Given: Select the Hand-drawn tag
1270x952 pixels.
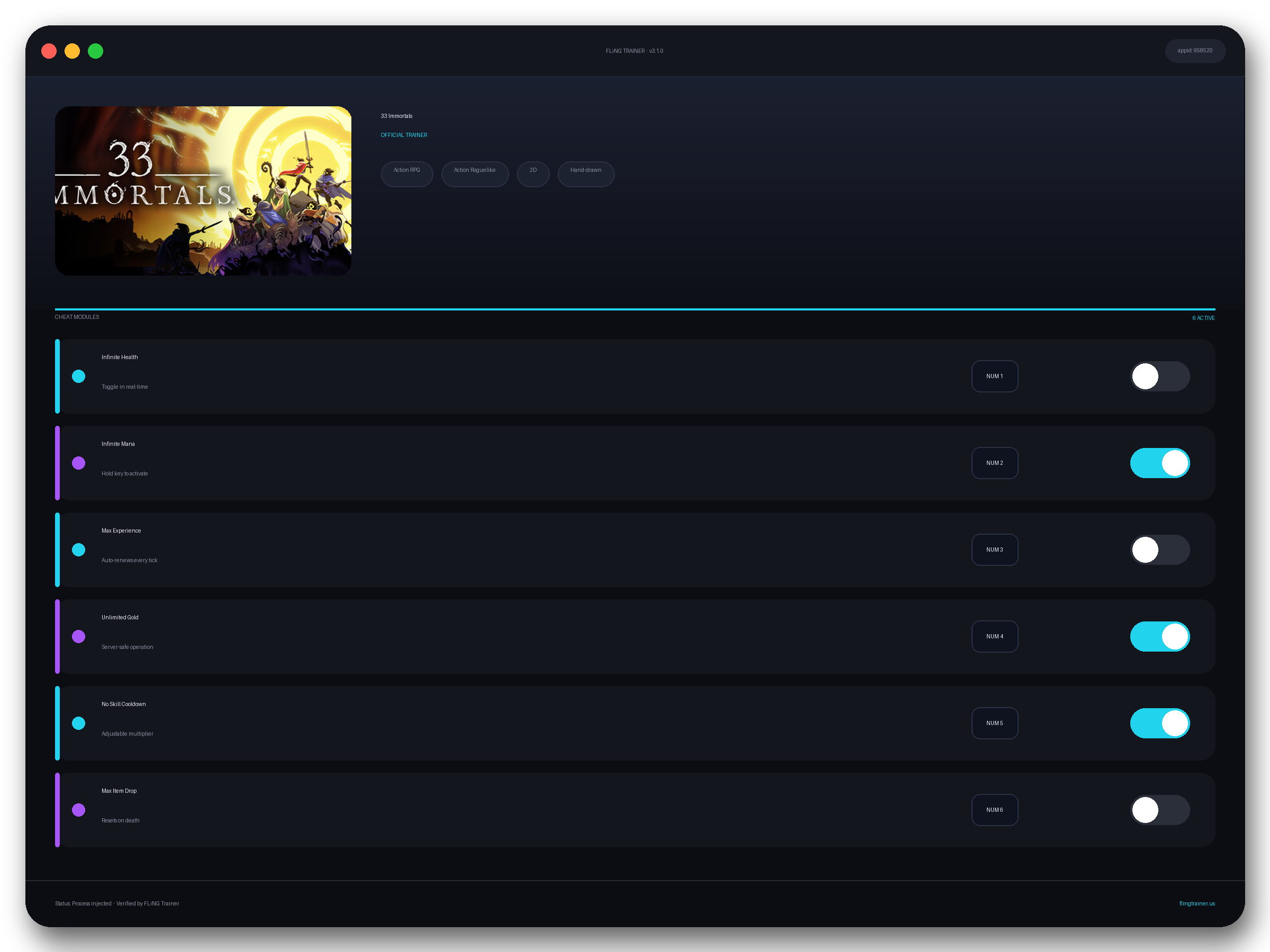Looking at the screenshot, I should (x=586, y=174).
